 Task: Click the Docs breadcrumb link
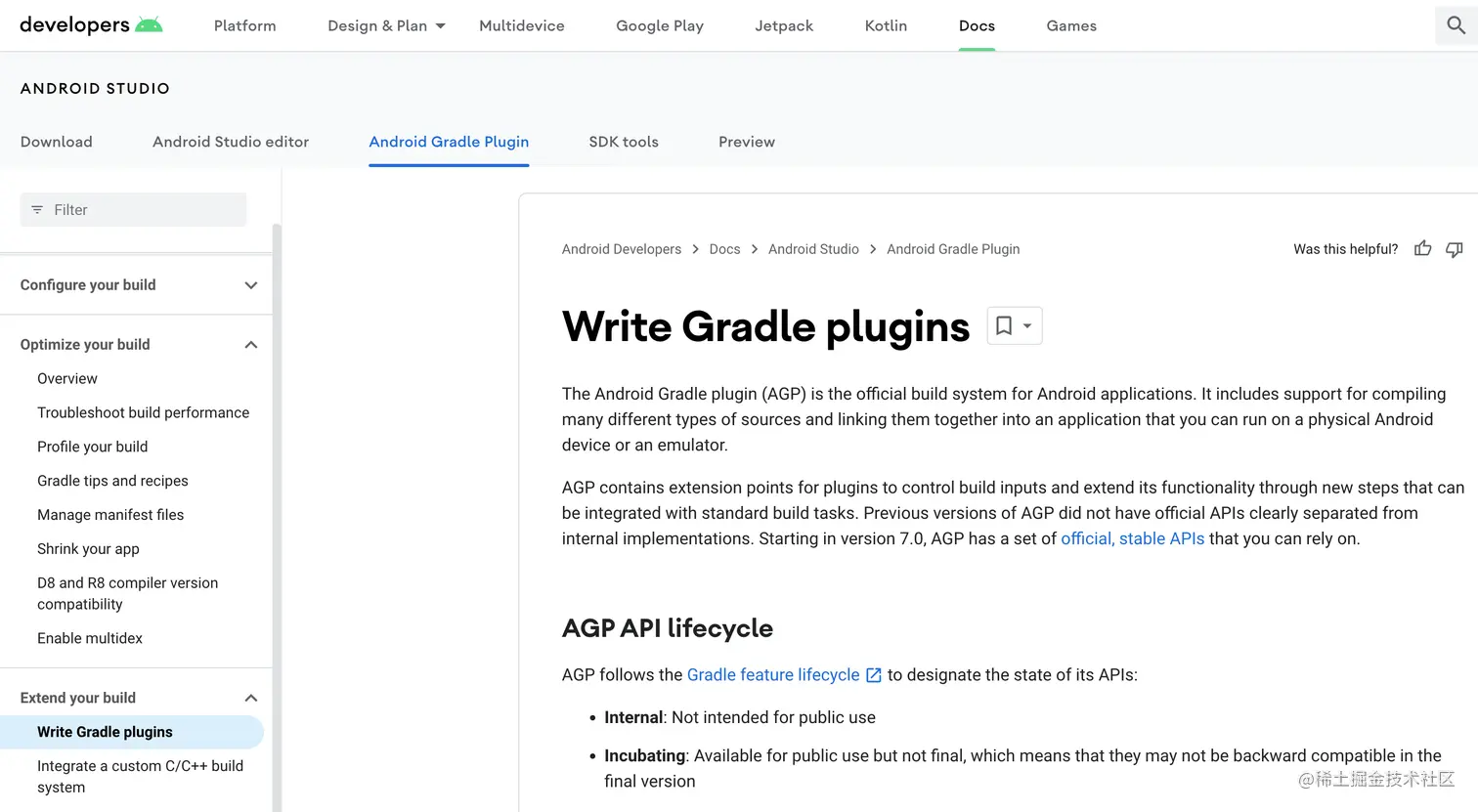pyautogui.click(x=724, y=249)
